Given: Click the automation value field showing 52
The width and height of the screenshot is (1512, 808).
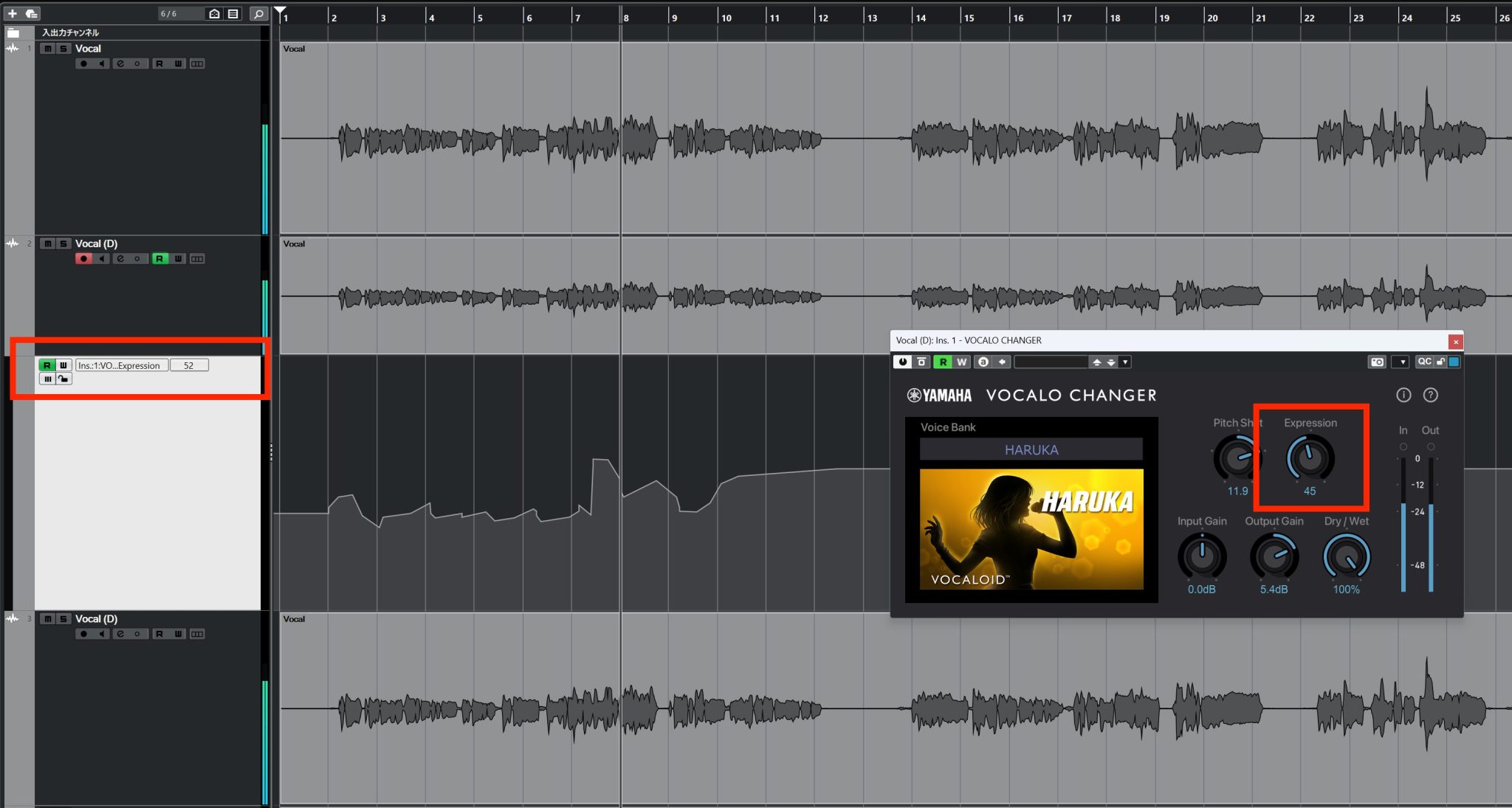Looking at the screenshot, I should point(189,365).
